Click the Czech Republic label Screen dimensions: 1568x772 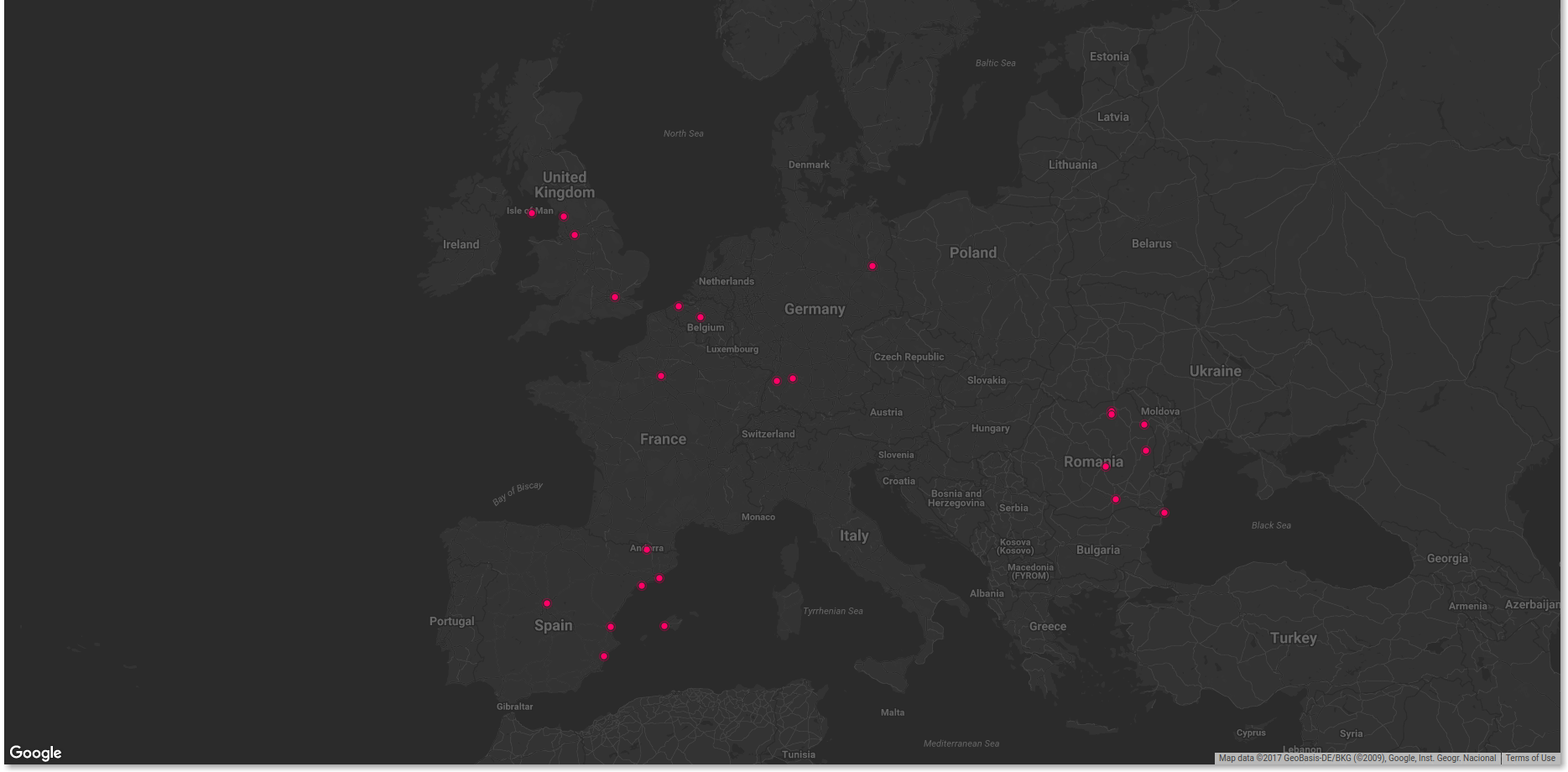tap(909, 357)
